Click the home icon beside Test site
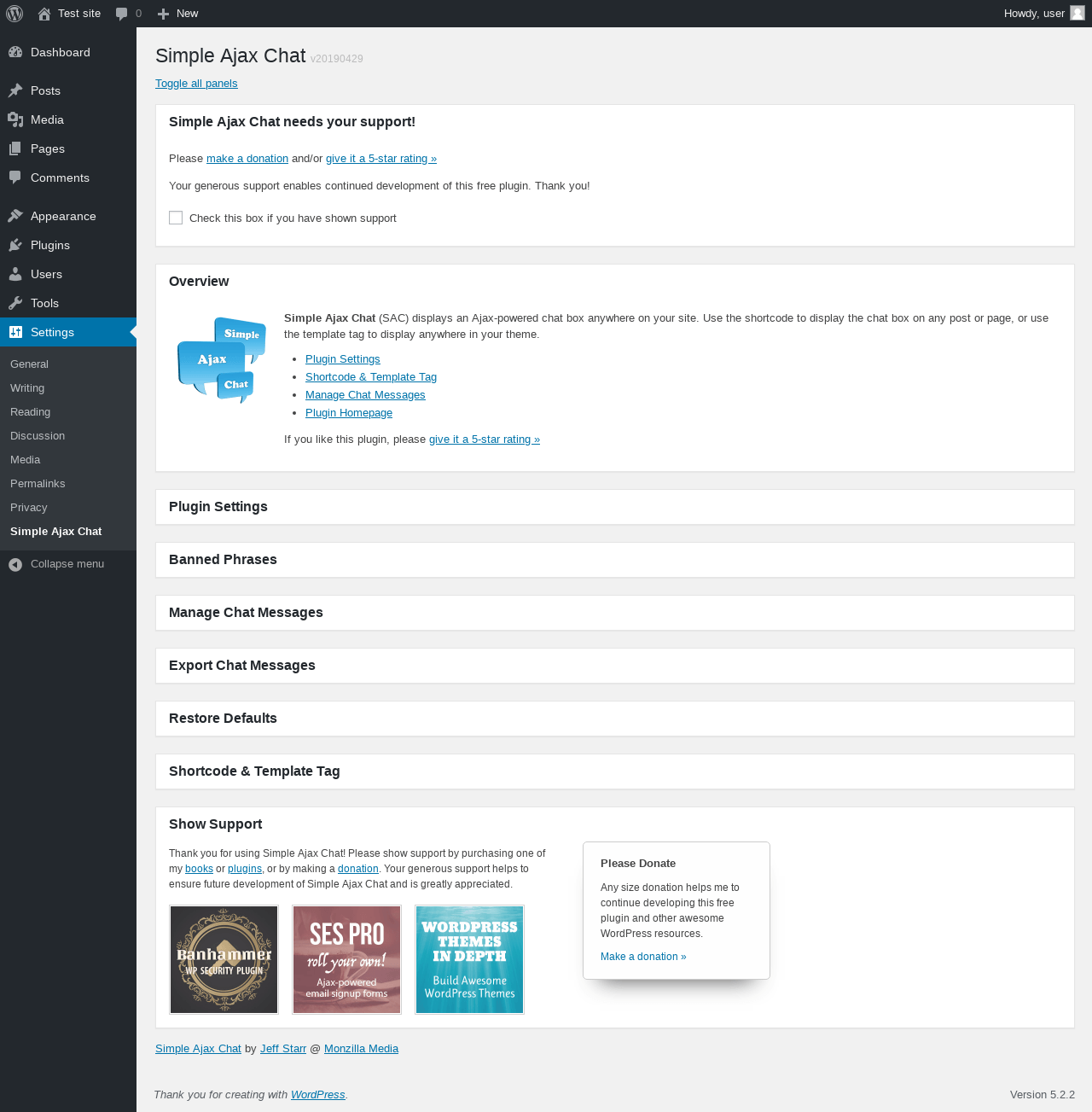The height and width of the screenshot is (1112, 1092). pyautogui.click(x=44, y=14)
